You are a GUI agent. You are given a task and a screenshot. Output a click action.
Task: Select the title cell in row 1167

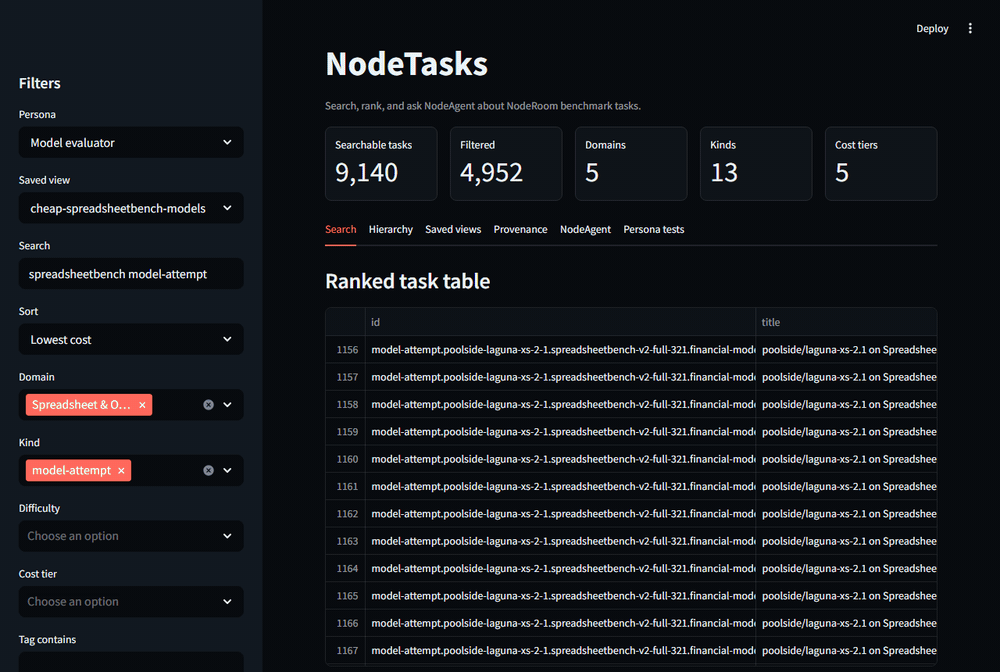846,651
